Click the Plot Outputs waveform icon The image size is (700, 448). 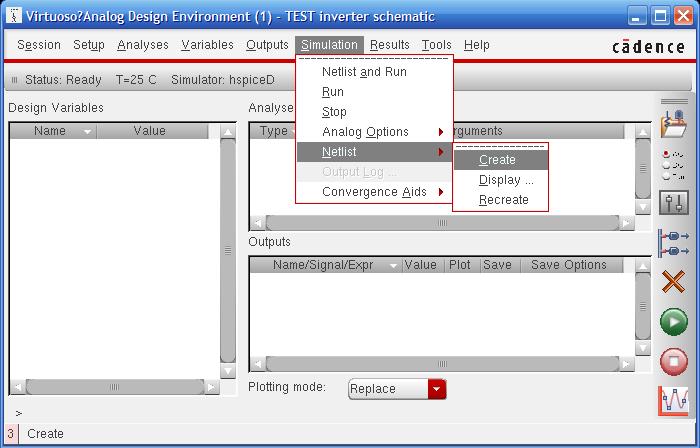pyautogui.click(x=674, y=400)
